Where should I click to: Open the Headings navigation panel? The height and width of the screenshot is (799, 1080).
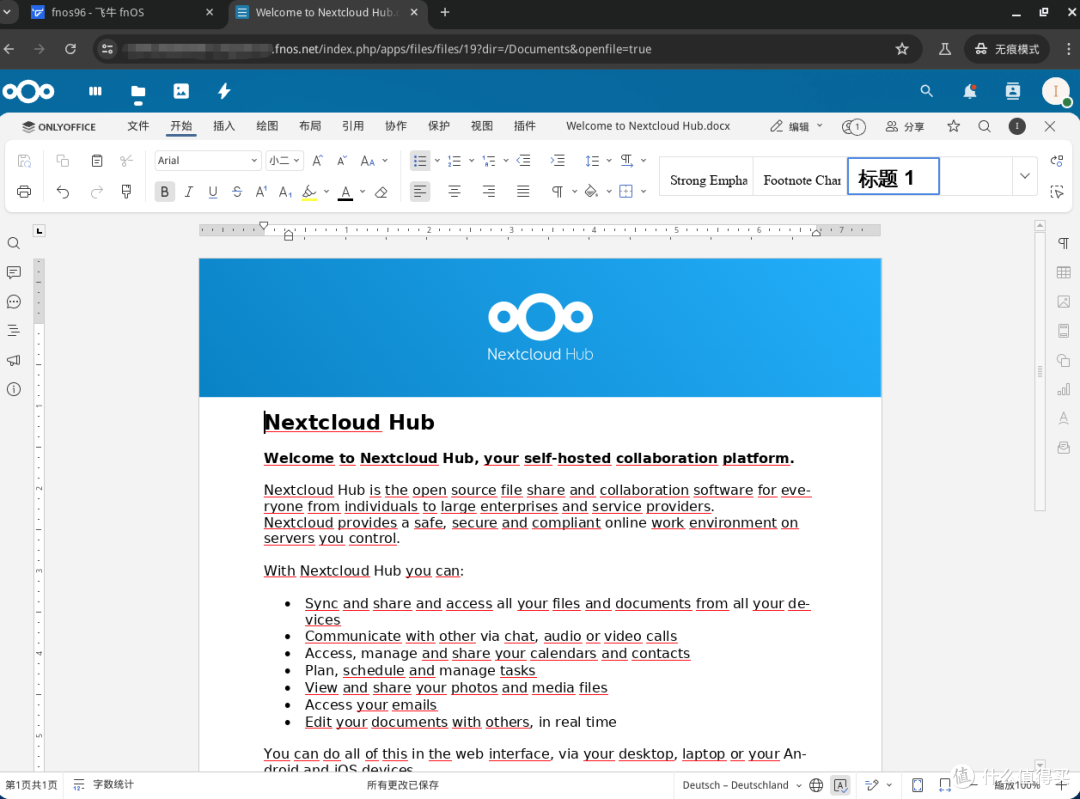13,331
